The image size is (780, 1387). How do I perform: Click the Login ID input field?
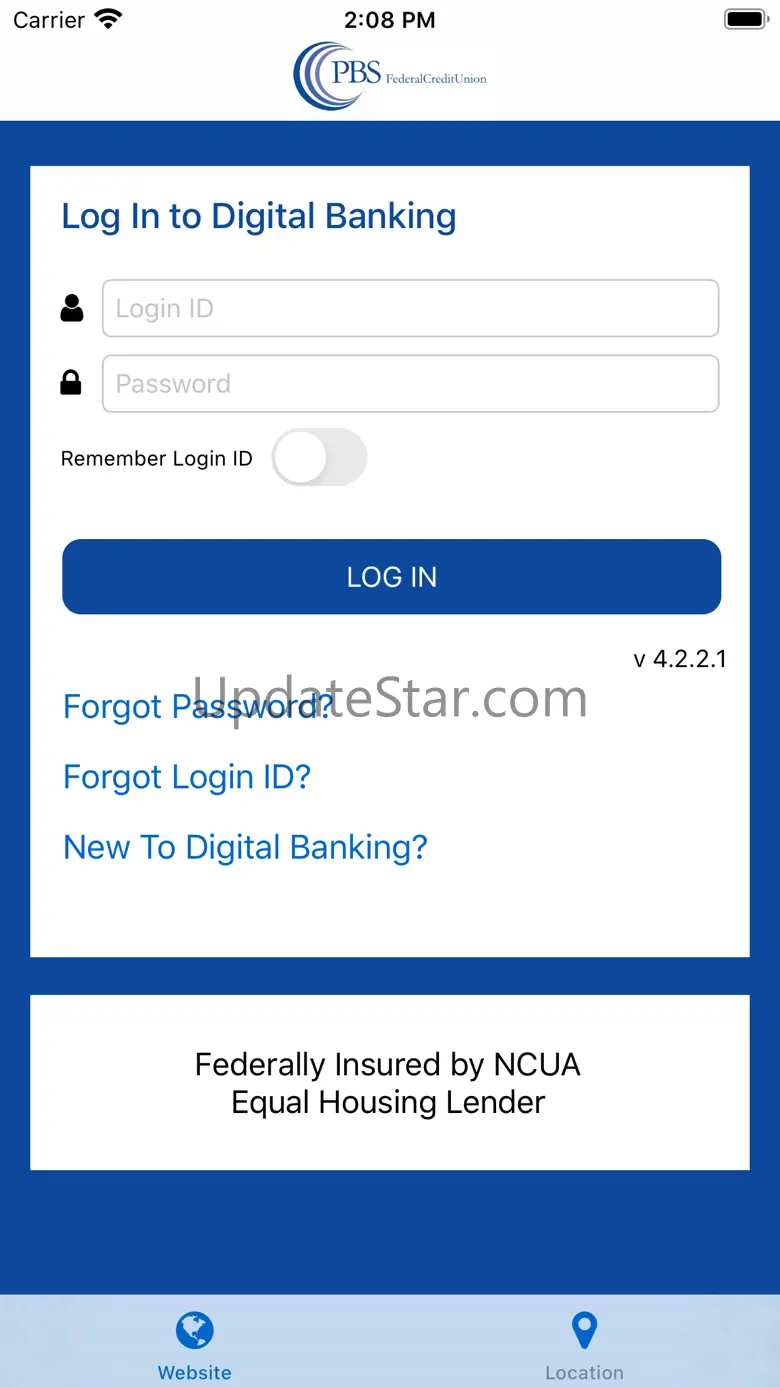[x=410, y=308]
